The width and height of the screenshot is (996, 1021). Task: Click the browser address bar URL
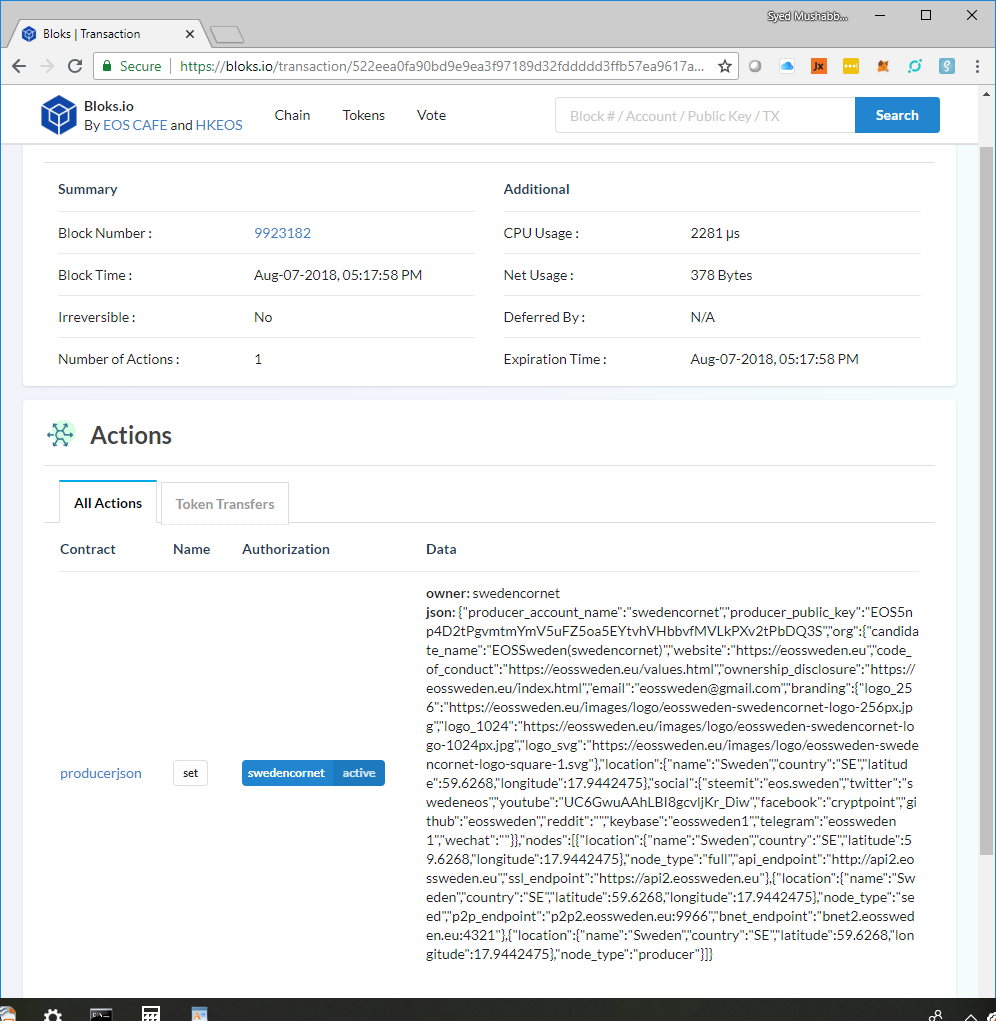tap(442, 66)
